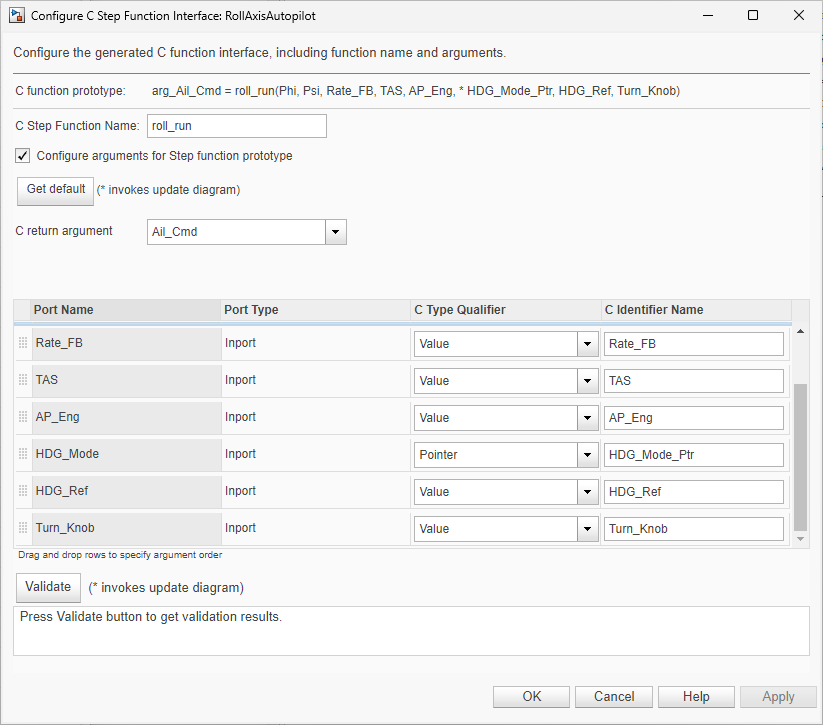
Task: Click the C Identifier Name column header
Action: pyautogui.click(x=653, y=310)
